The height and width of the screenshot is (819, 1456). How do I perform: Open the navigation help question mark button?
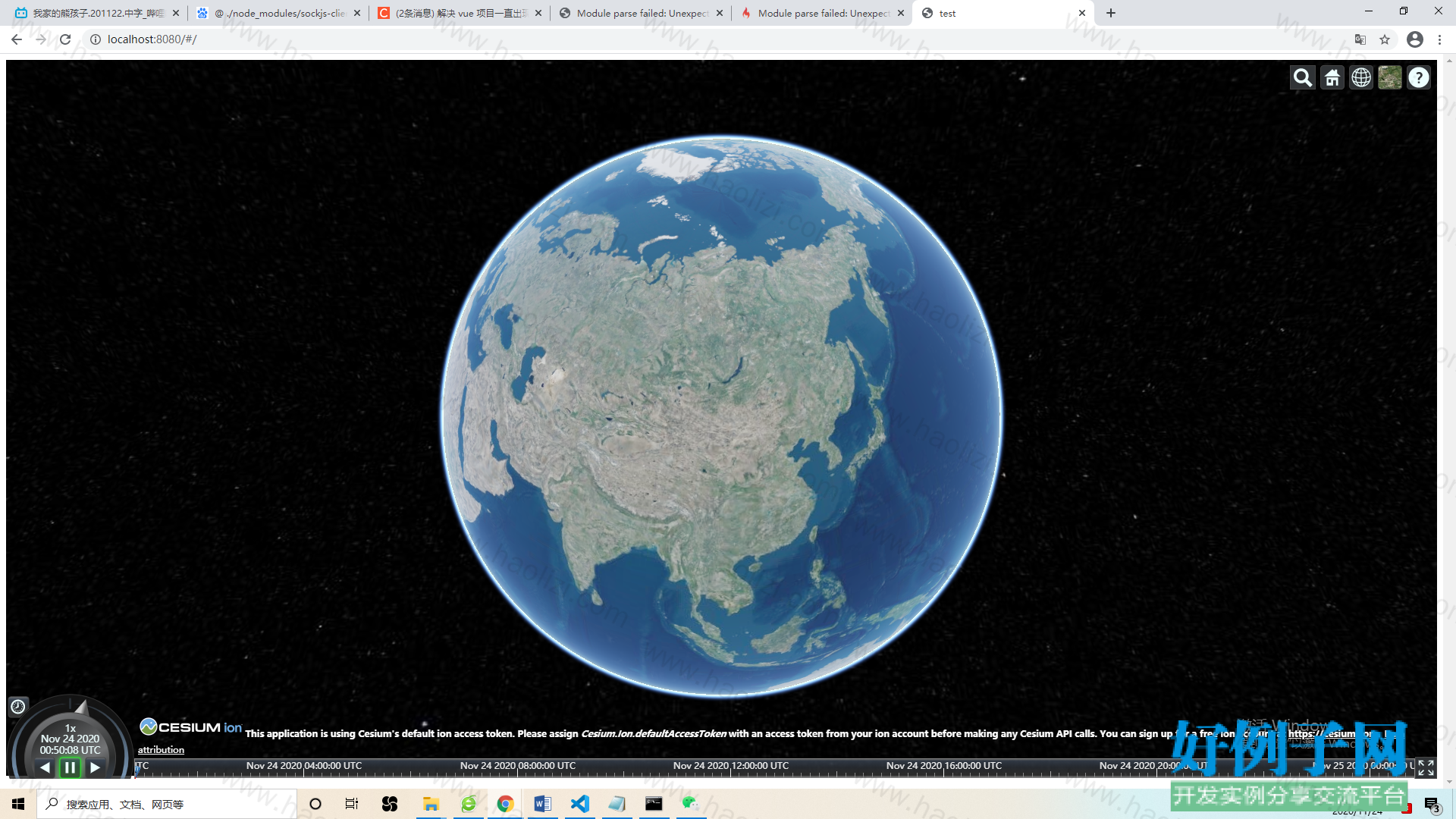1418,77
